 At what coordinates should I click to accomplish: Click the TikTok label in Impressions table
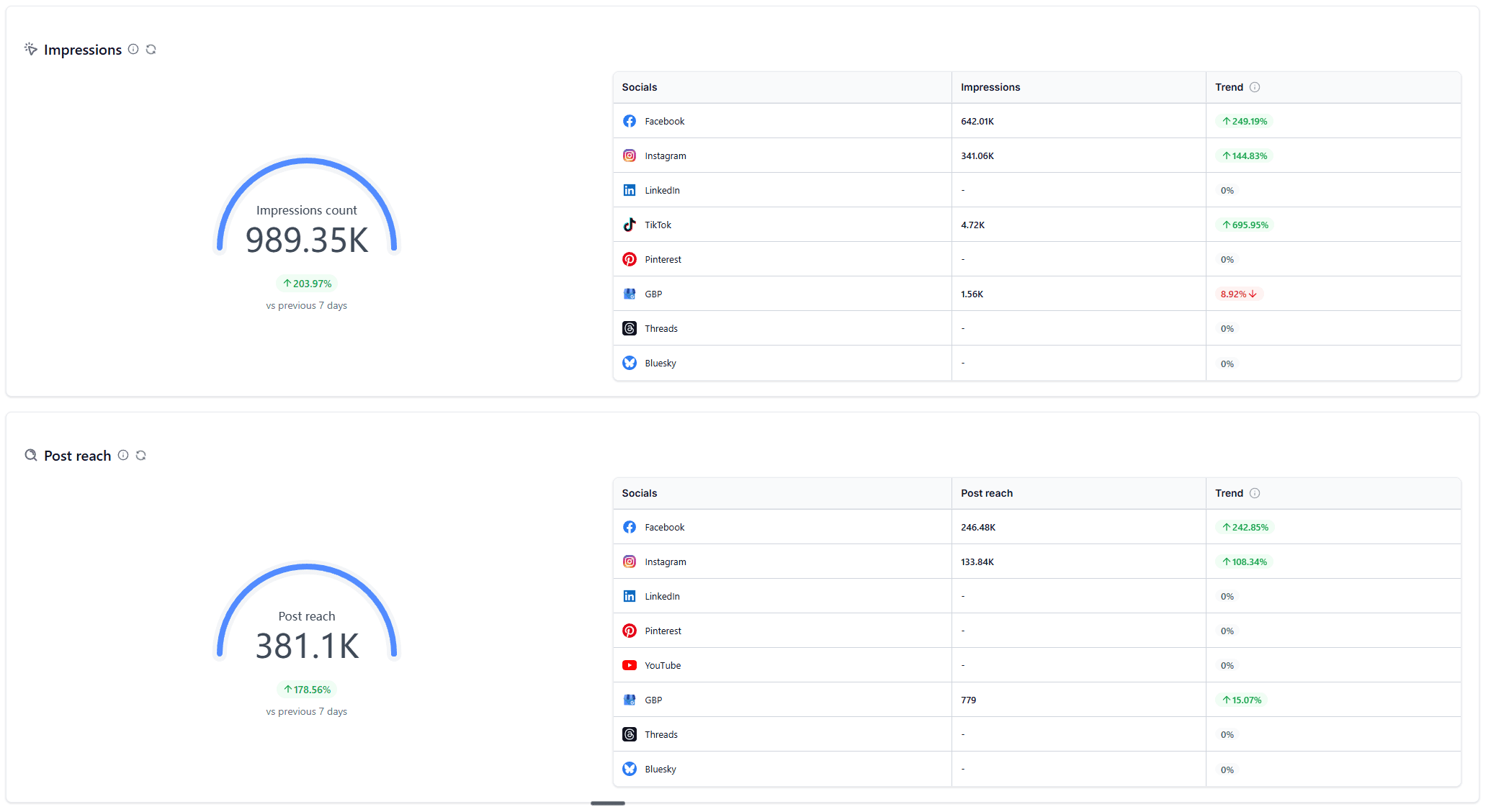(658, 225)
